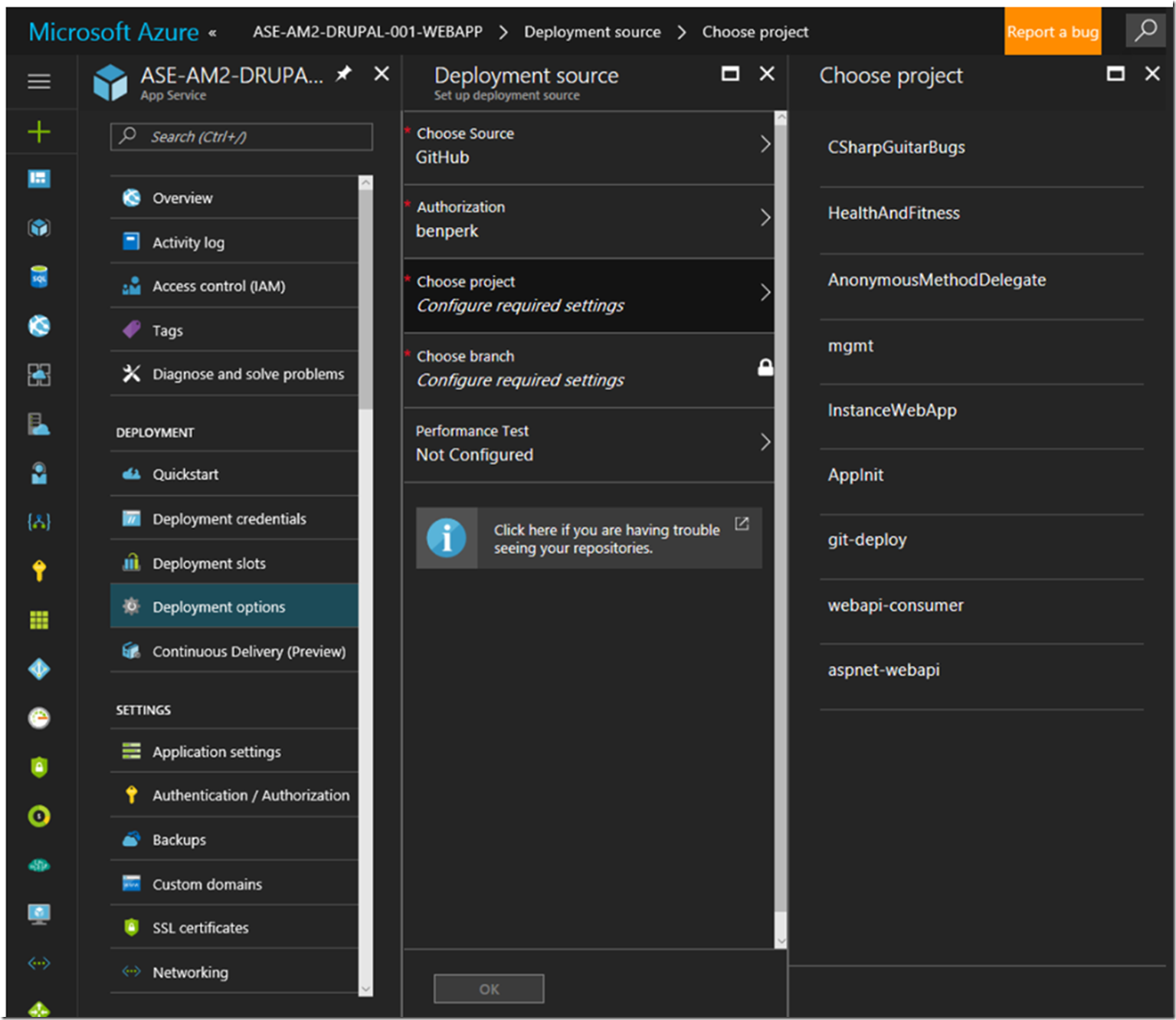
Task: Maximize the Deployment source blade
Action: (x=730, y=74)
